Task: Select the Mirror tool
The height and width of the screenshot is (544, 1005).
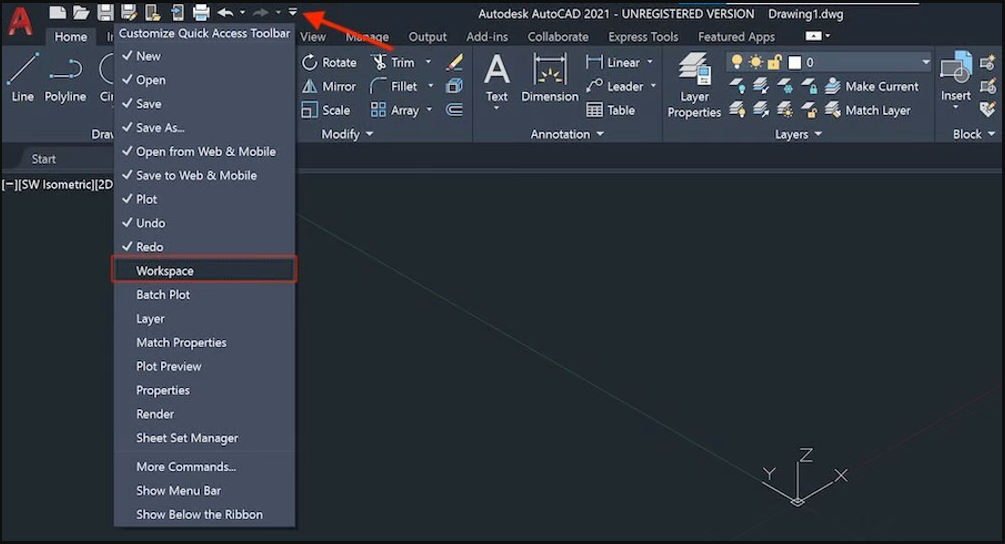Action: (329, 87)
